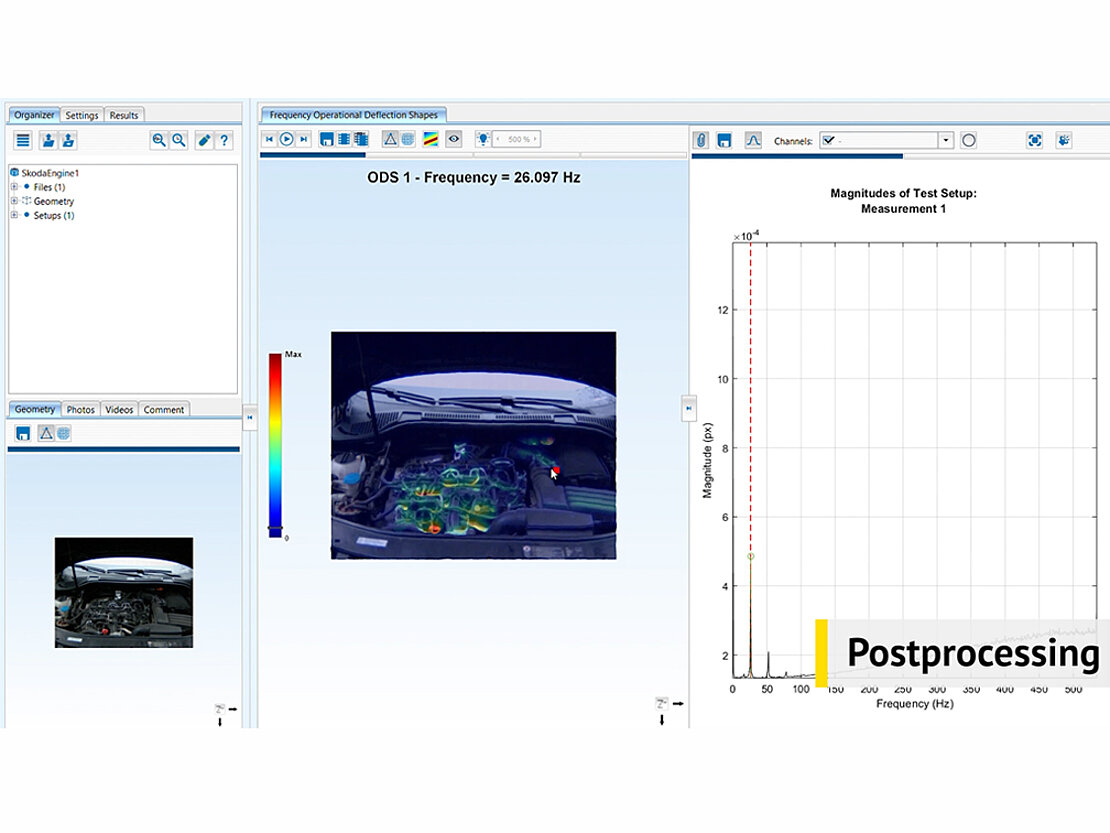Jump to previous ODS with skip-back button

point(269,139)
